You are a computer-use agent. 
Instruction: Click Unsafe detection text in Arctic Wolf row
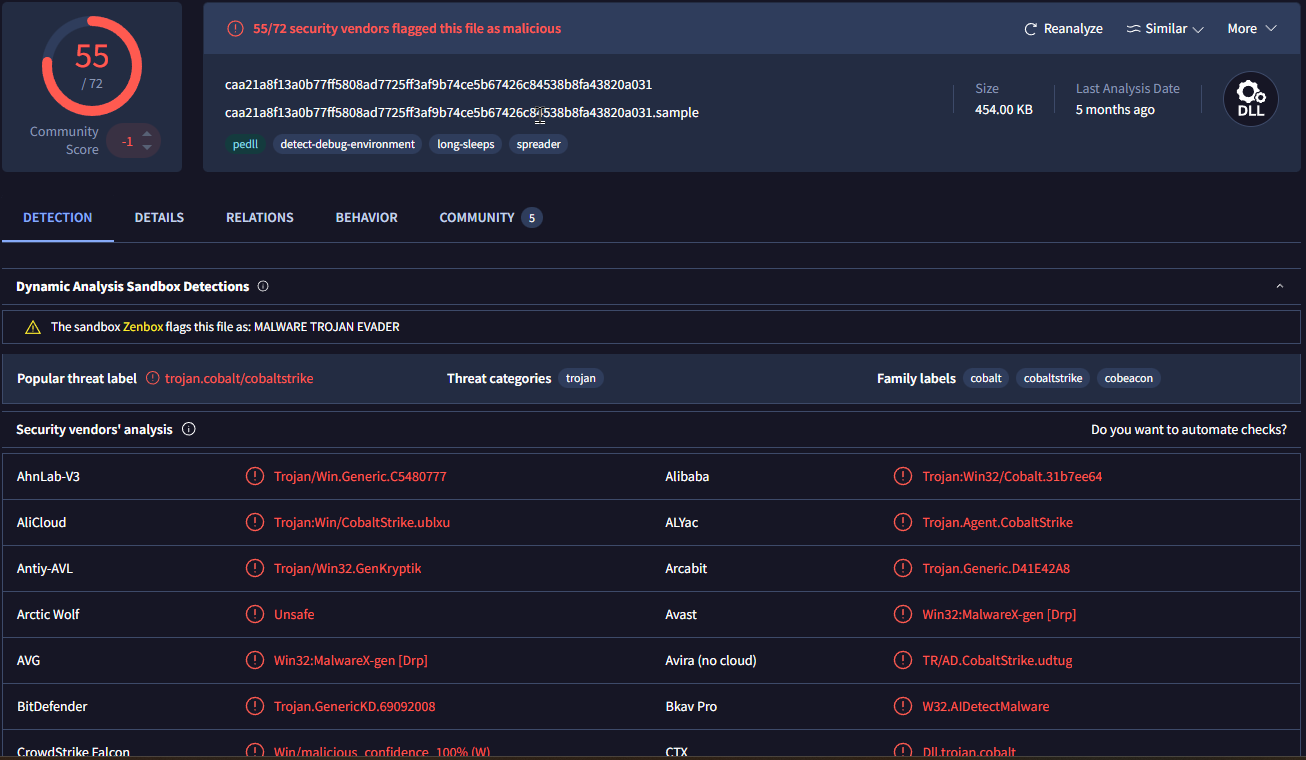click(x=294, y=614)
